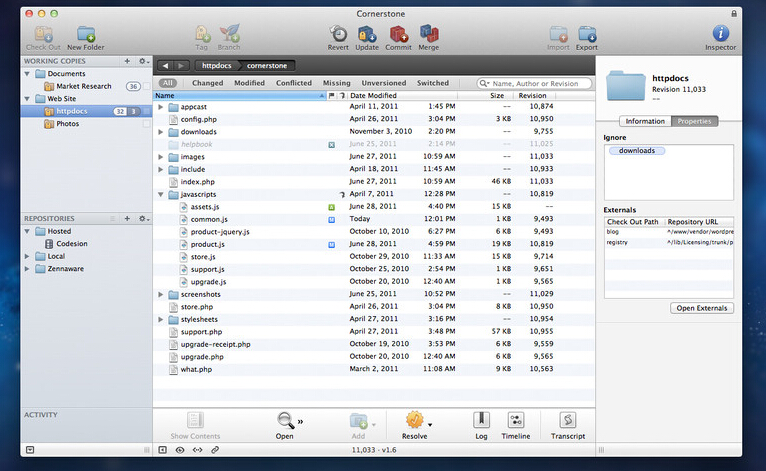The image size is (766, 471).
Task: Sort by the Revision column header
Action: (532, 96)
